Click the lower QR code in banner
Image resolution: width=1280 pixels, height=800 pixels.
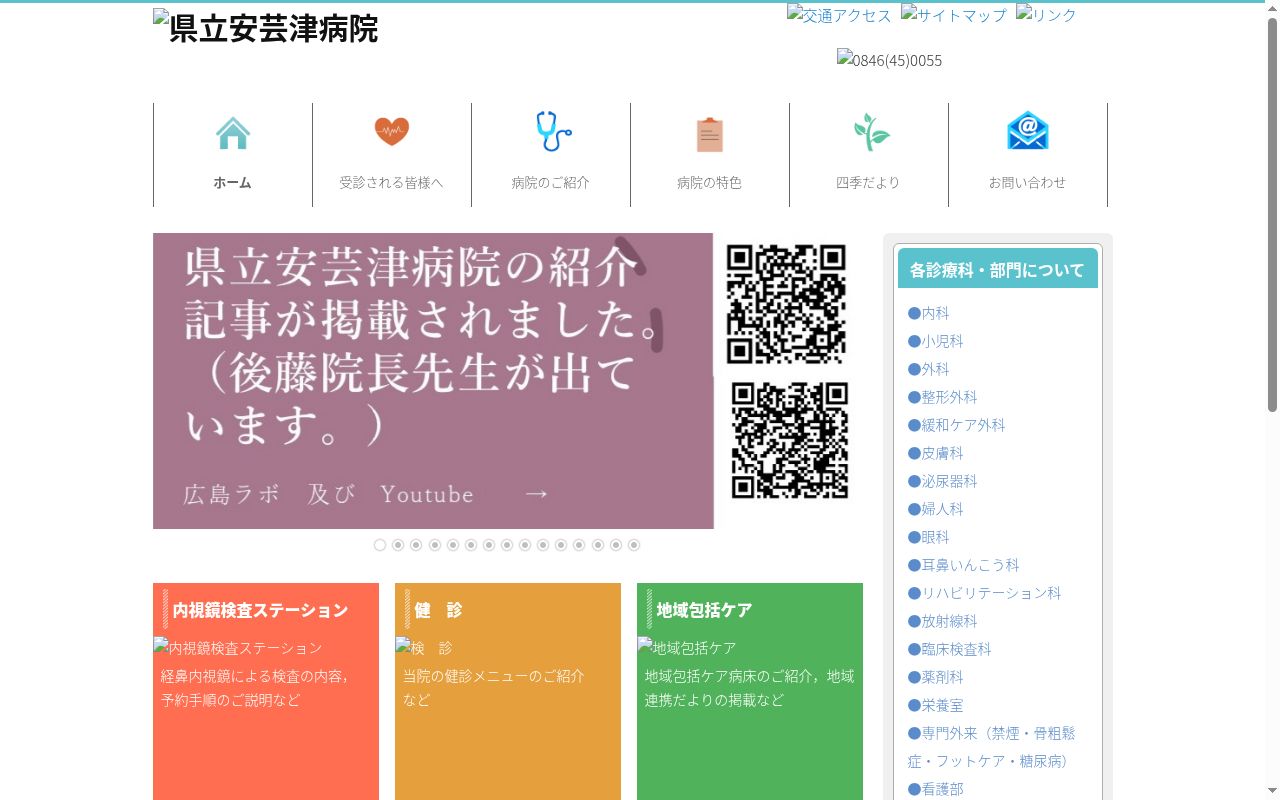pos(790,440)
